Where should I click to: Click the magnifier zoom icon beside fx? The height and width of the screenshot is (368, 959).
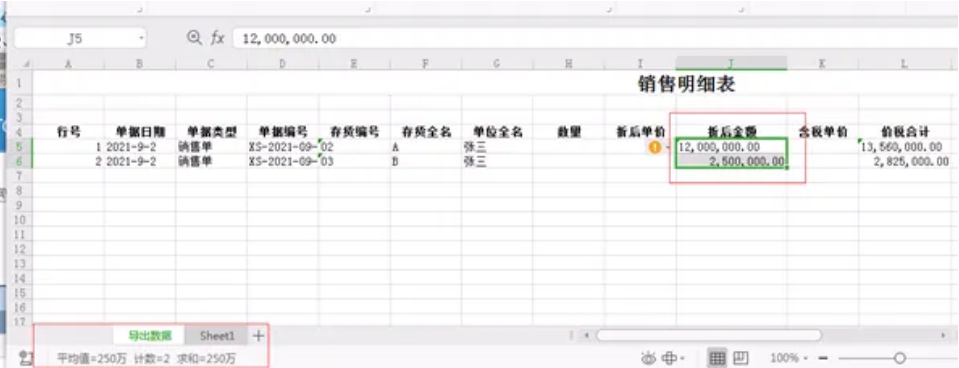pyautogui.click(x=194, y=38)
